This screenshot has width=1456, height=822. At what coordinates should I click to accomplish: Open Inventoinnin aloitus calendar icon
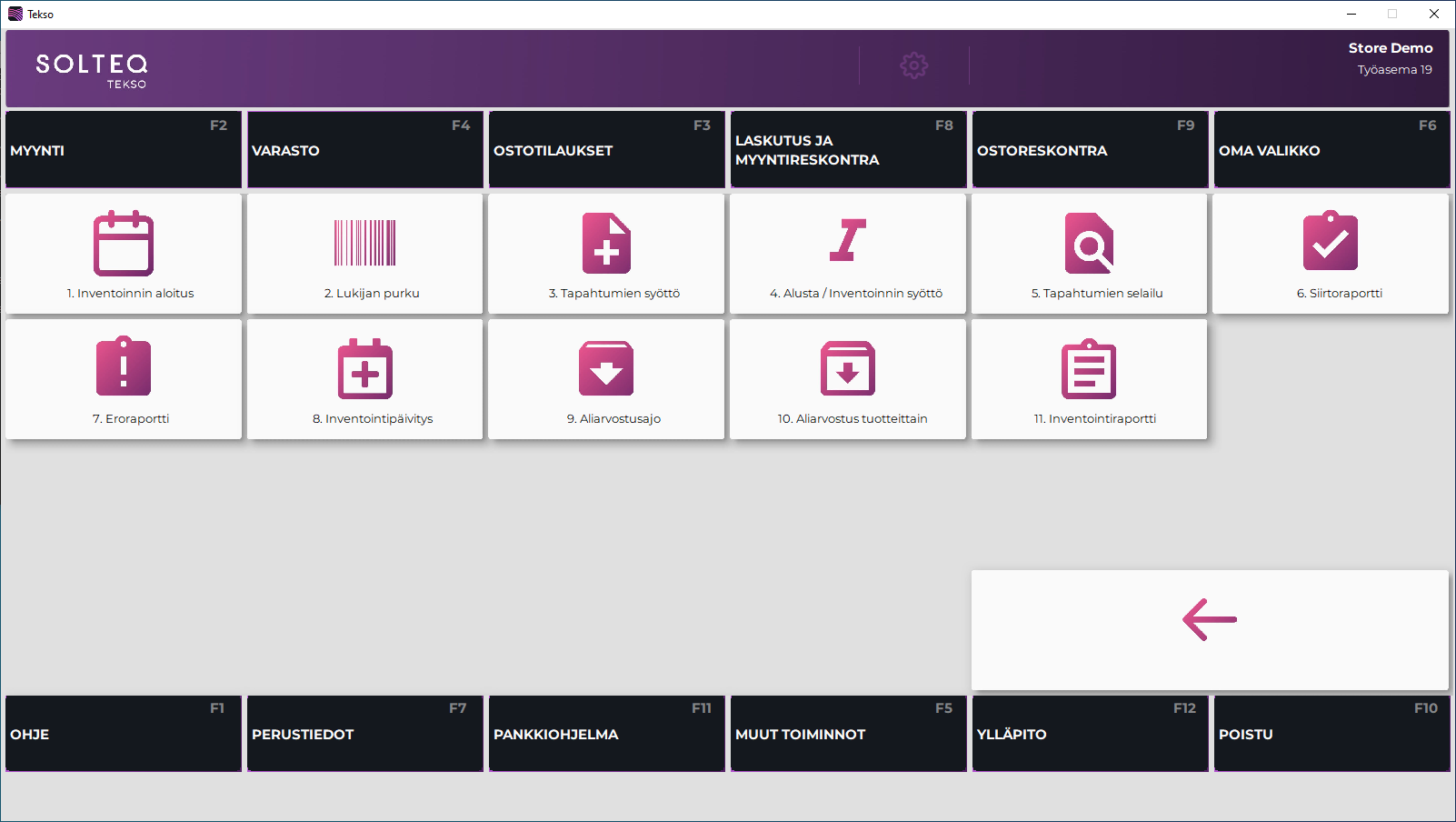(124, 244)
